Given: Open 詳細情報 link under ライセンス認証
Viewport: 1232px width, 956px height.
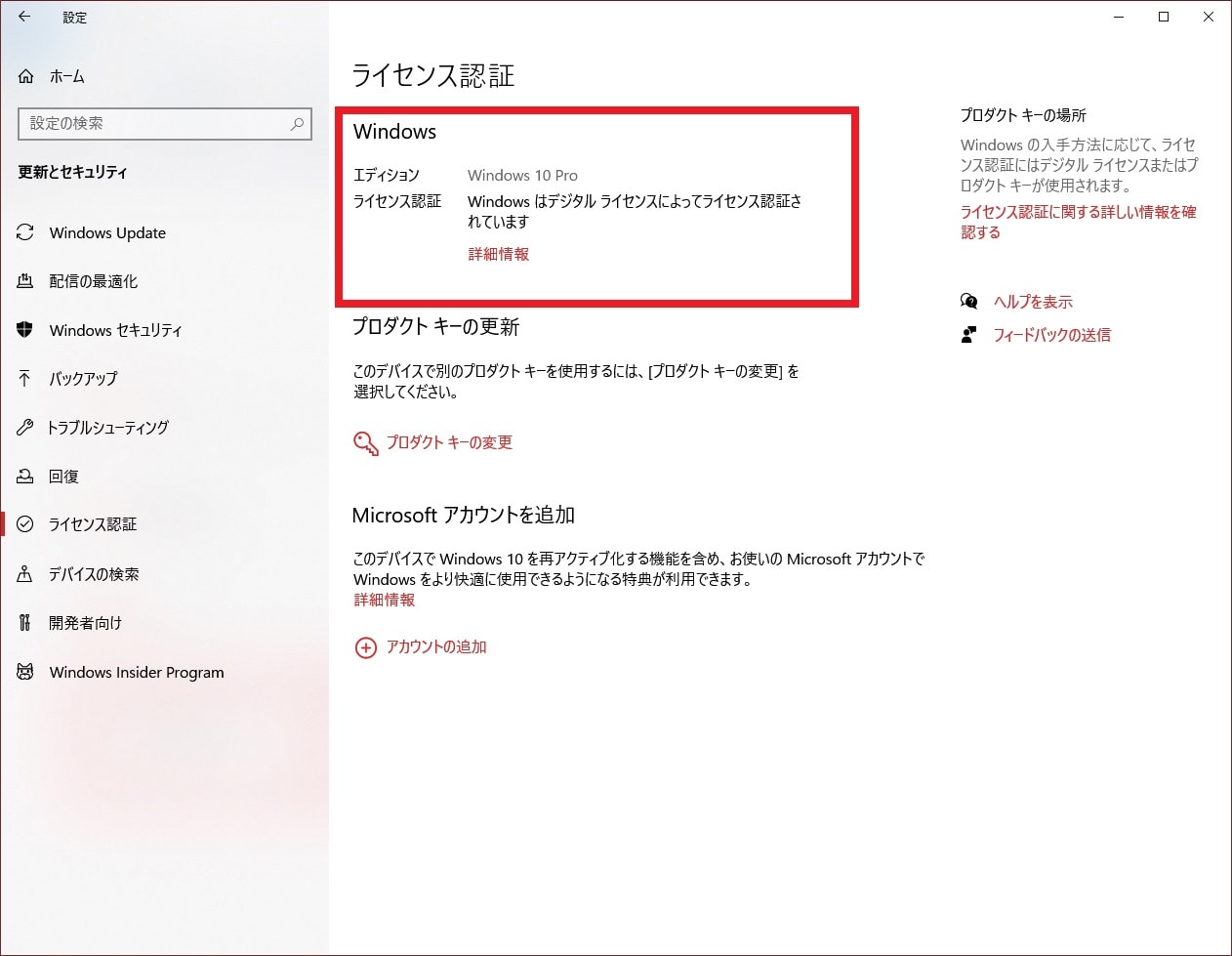Looking at the screenshot, I should click(x=499, y=254).
